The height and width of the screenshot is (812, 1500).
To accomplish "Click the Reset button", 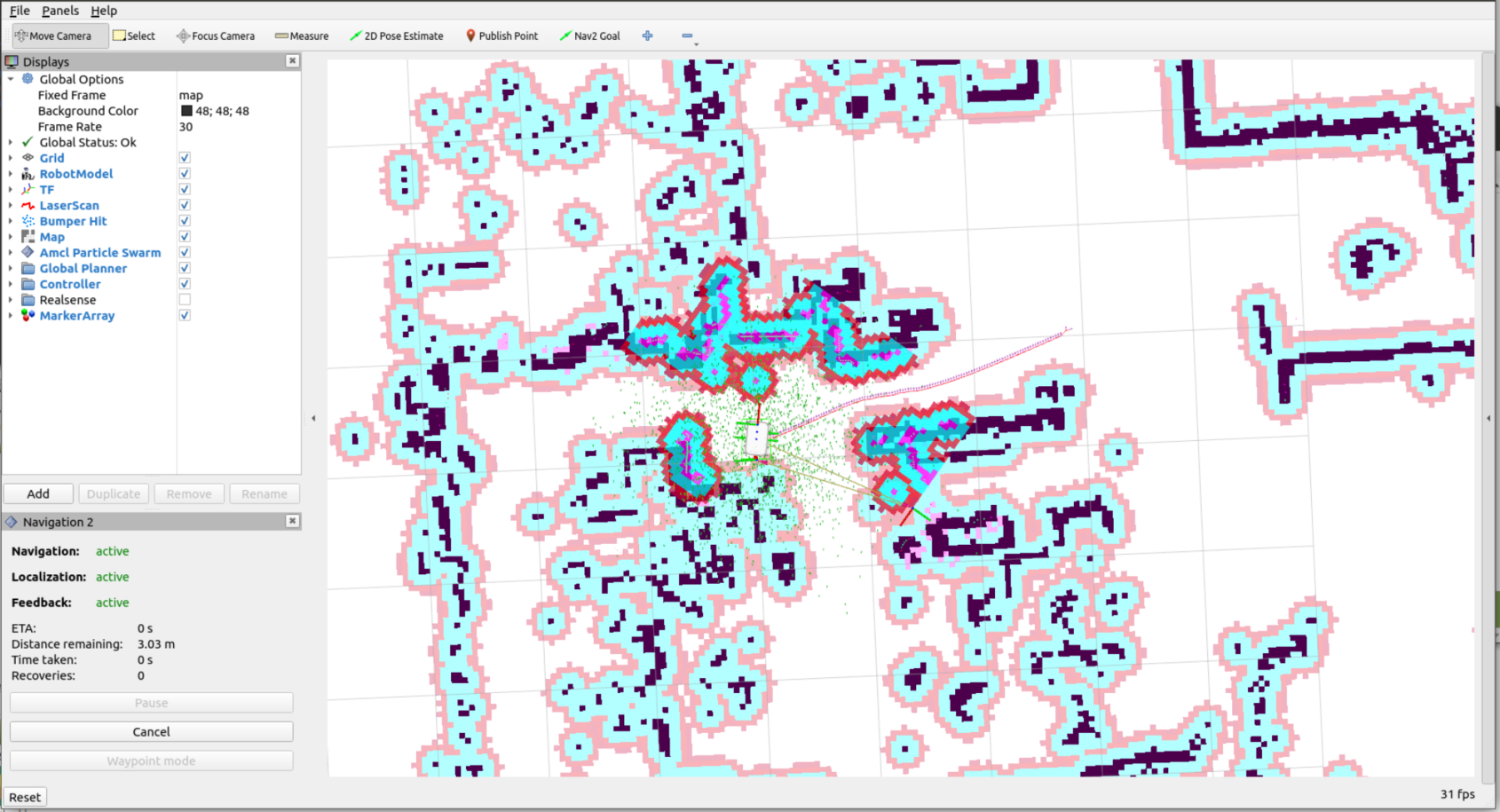I will coord(25,797).
